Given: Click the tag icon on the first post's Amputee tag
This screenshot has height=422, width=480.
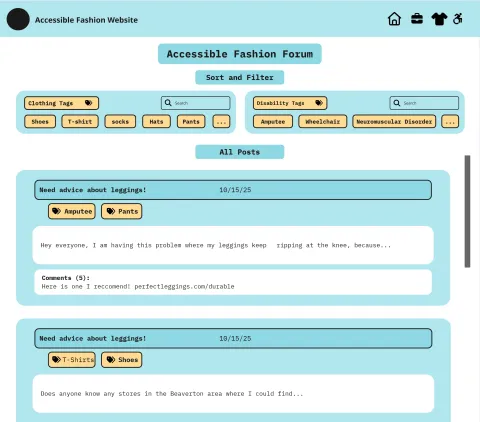Looking at the screenshot, I should pos(56,211).
